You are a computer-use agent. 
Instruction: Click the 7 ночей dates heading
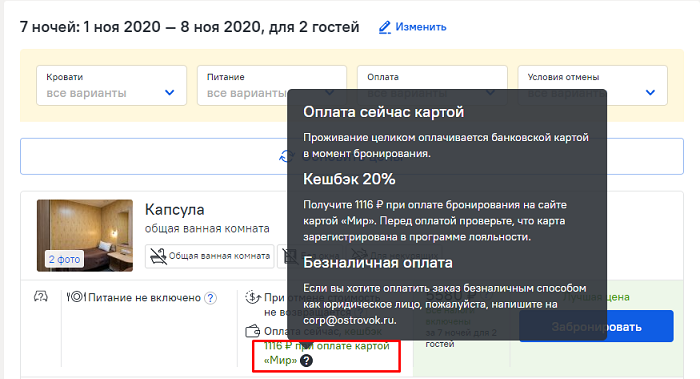pyautogui.click(x=189, y=27)
